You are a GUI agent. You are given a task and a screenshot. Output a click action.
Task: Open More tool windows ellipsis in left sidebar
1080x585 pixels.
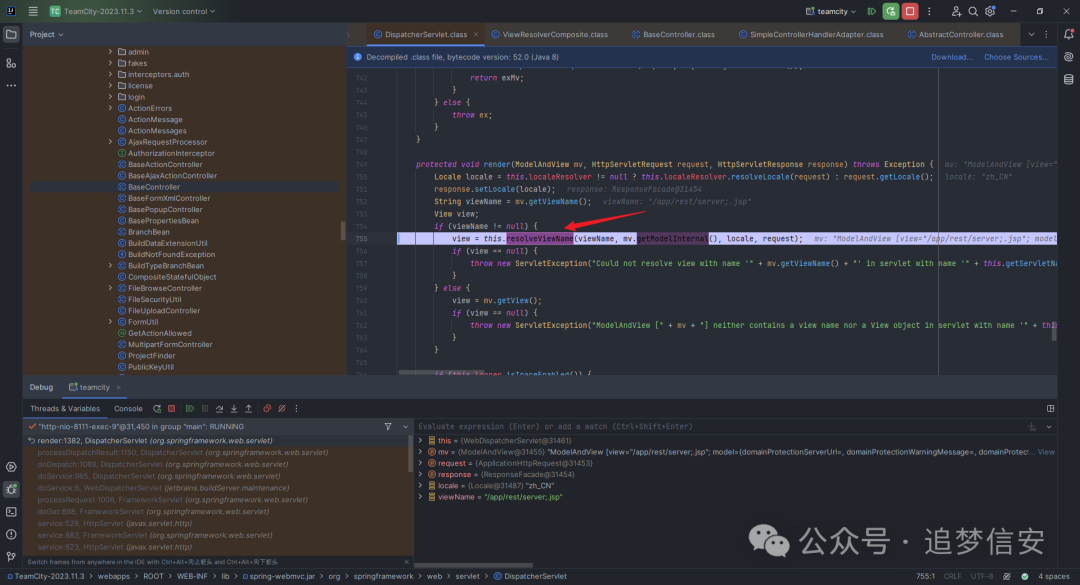pos(11,85)
